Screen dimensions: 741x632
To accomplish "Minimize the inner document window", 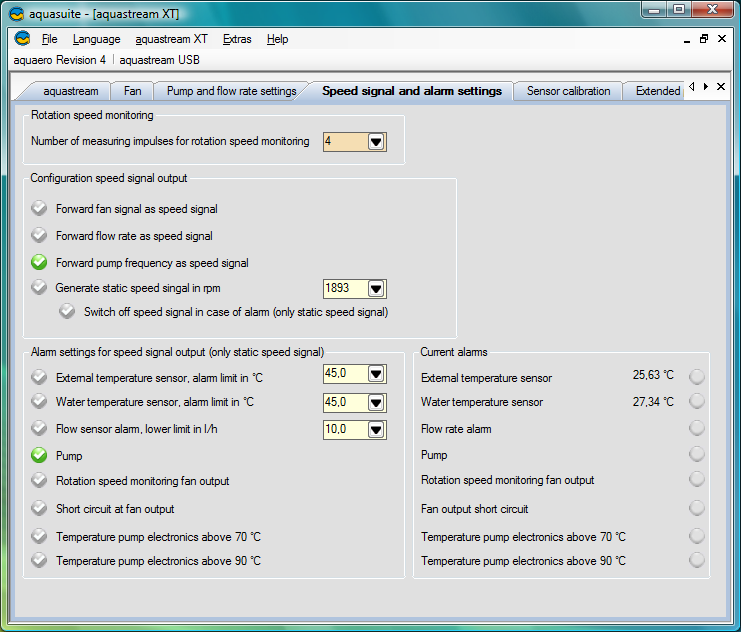I will coord(687,40).
